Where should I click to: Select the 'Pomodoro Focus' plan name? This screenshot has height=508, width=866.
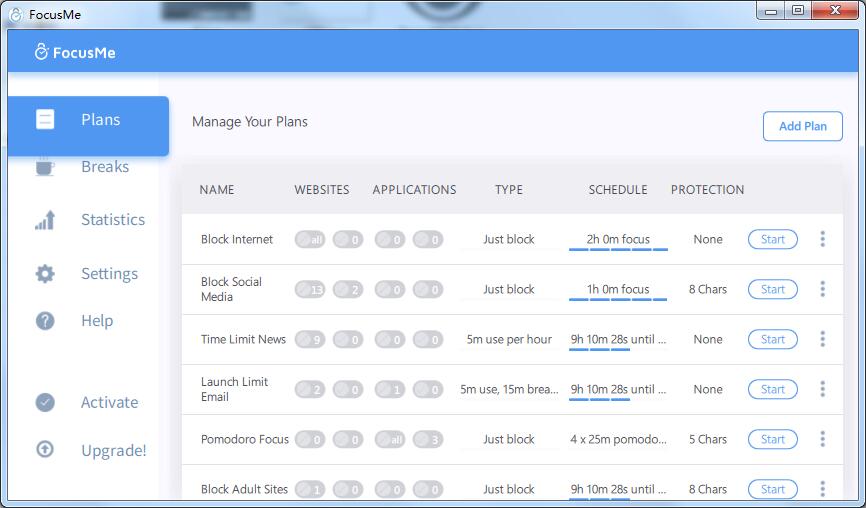point(245,440)
